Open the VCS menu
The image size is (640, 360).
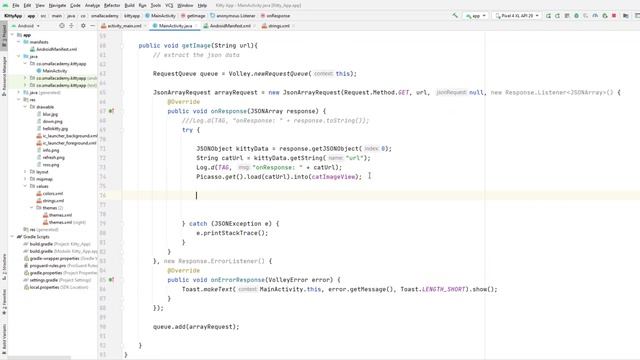tap(169, 5)
